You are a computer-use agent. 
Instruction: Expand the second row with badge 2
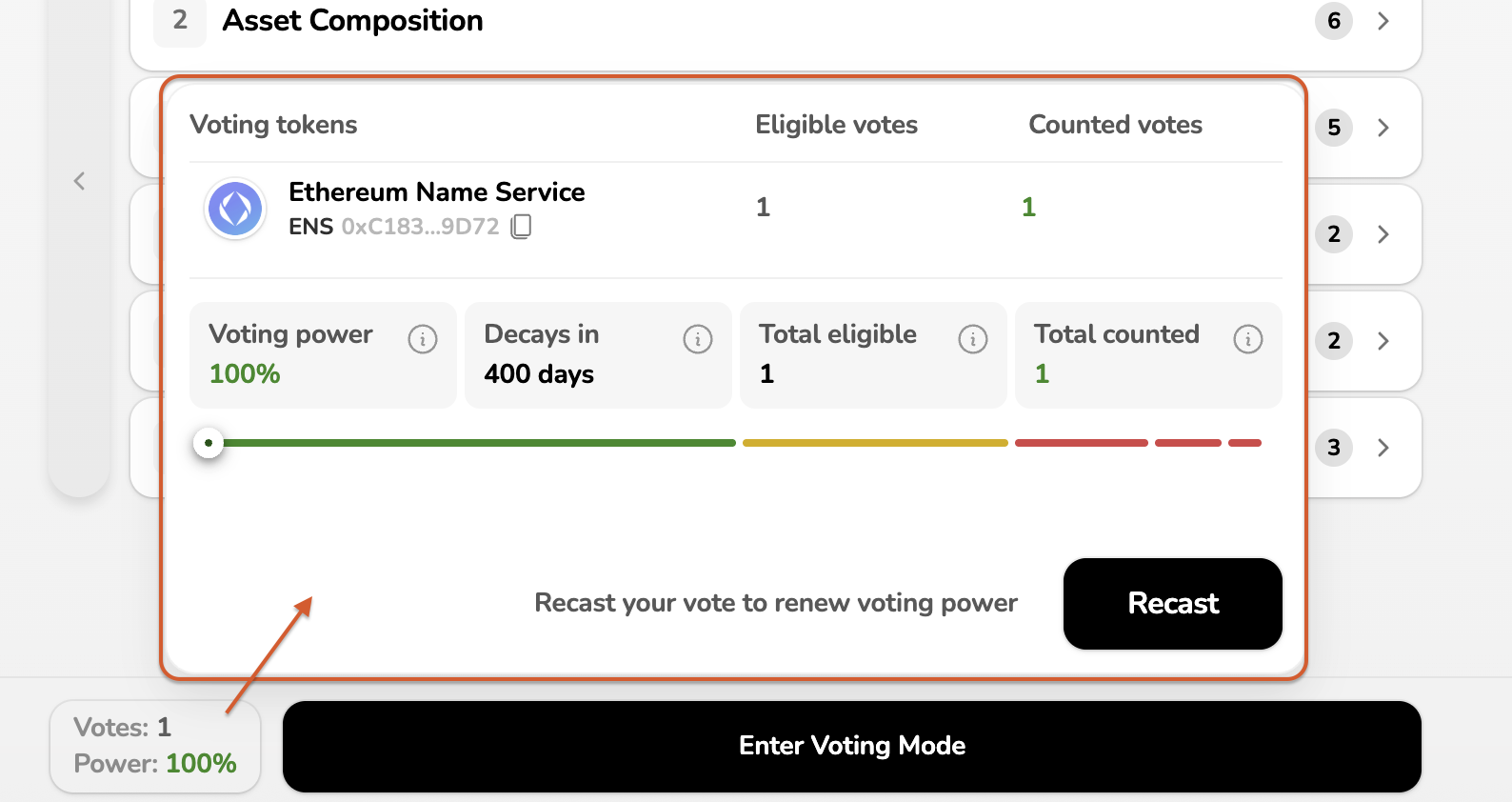[1383, 341]
